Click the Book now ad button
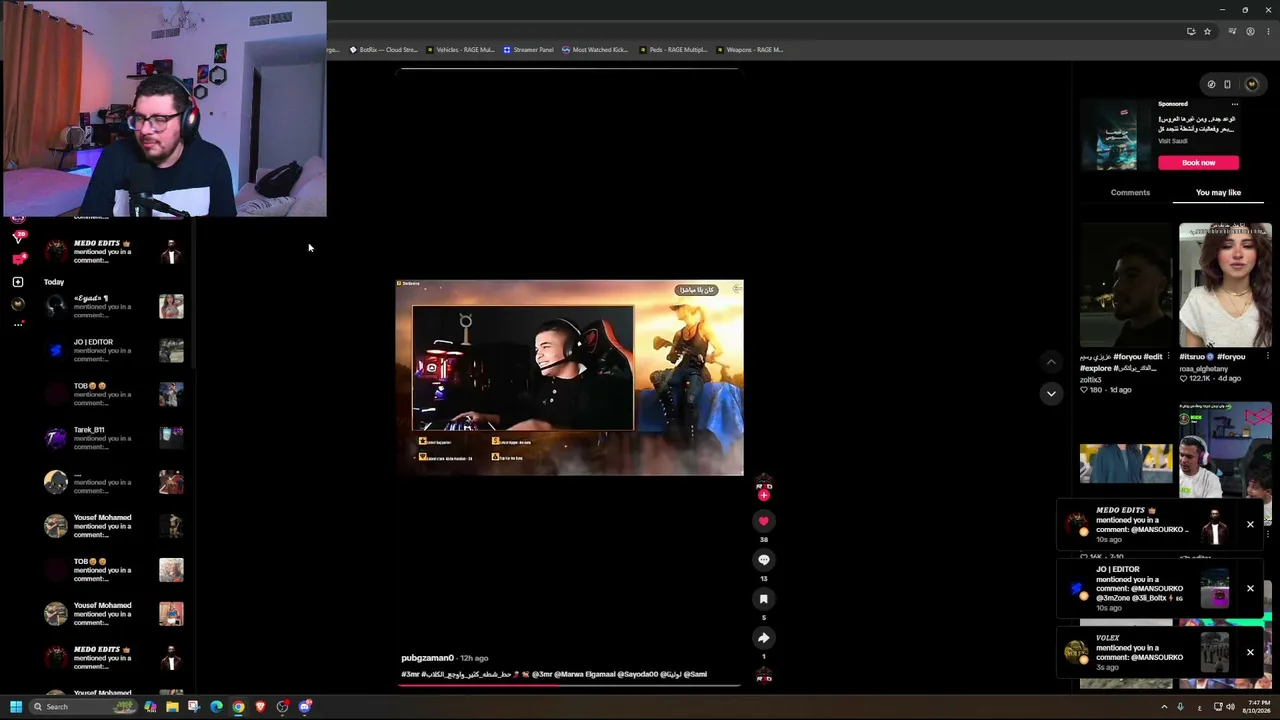The height and width of the screenshot is (720, 1280). click(x=1198, y=163)
